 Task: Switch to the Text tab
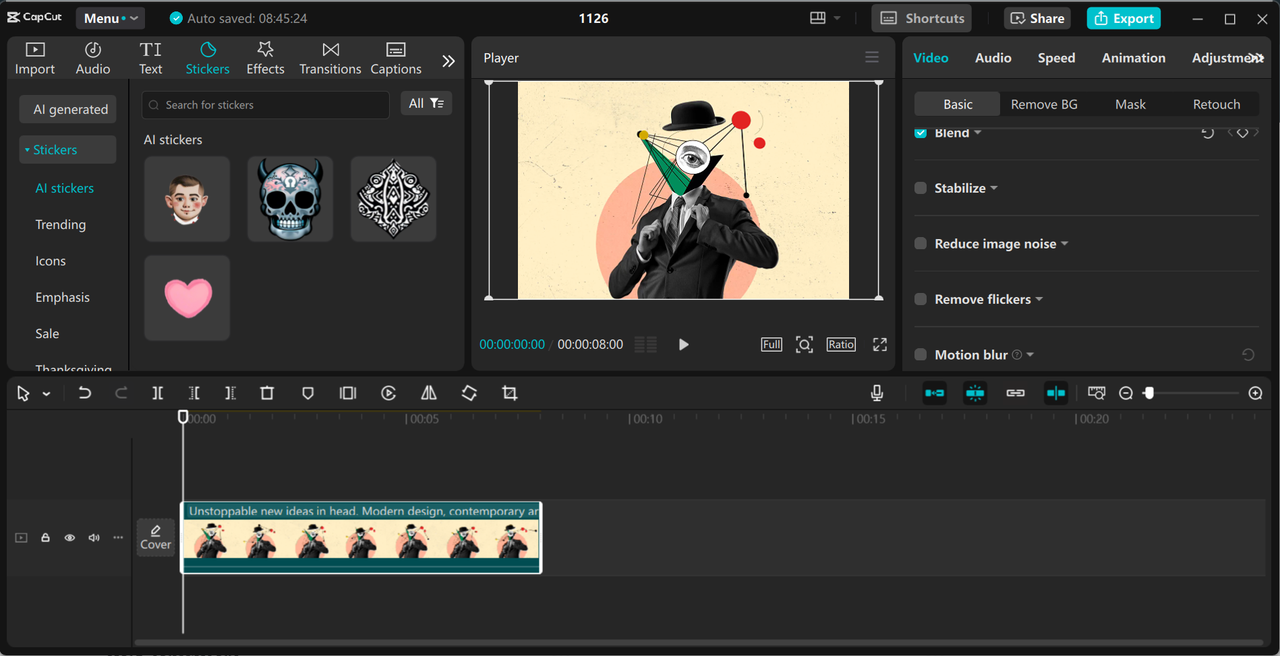(151, 59)
